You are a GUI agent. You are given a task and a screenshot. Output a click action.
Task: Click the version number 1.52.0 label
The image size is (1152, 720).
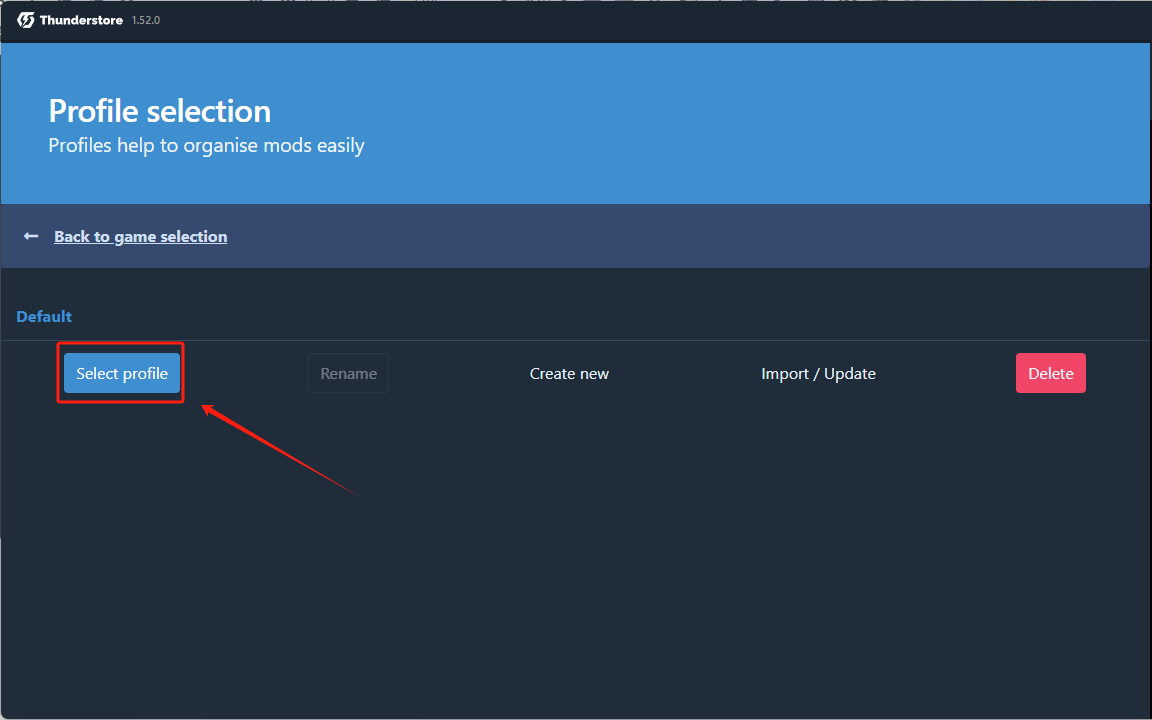point(146,20)
